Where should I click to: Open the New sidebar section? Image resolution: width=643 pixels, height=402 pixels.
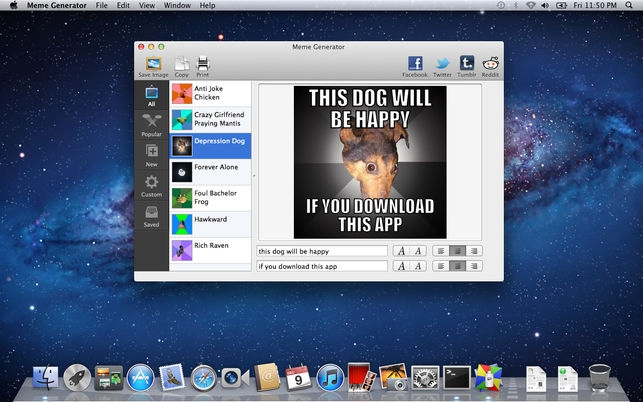tap(151, 155)
